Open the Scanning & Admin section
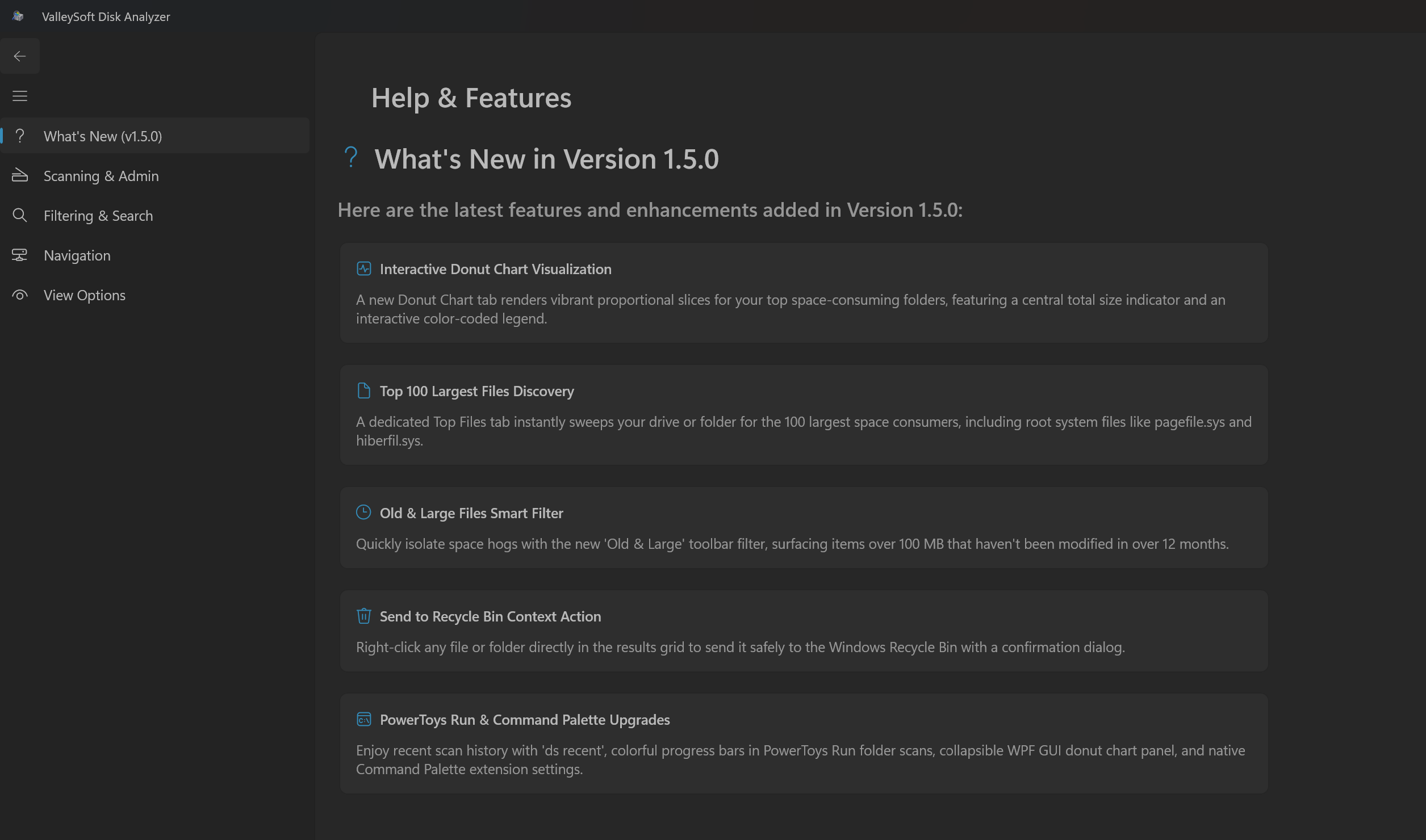The image size is (1426, 840). click(x=155, y=176)
